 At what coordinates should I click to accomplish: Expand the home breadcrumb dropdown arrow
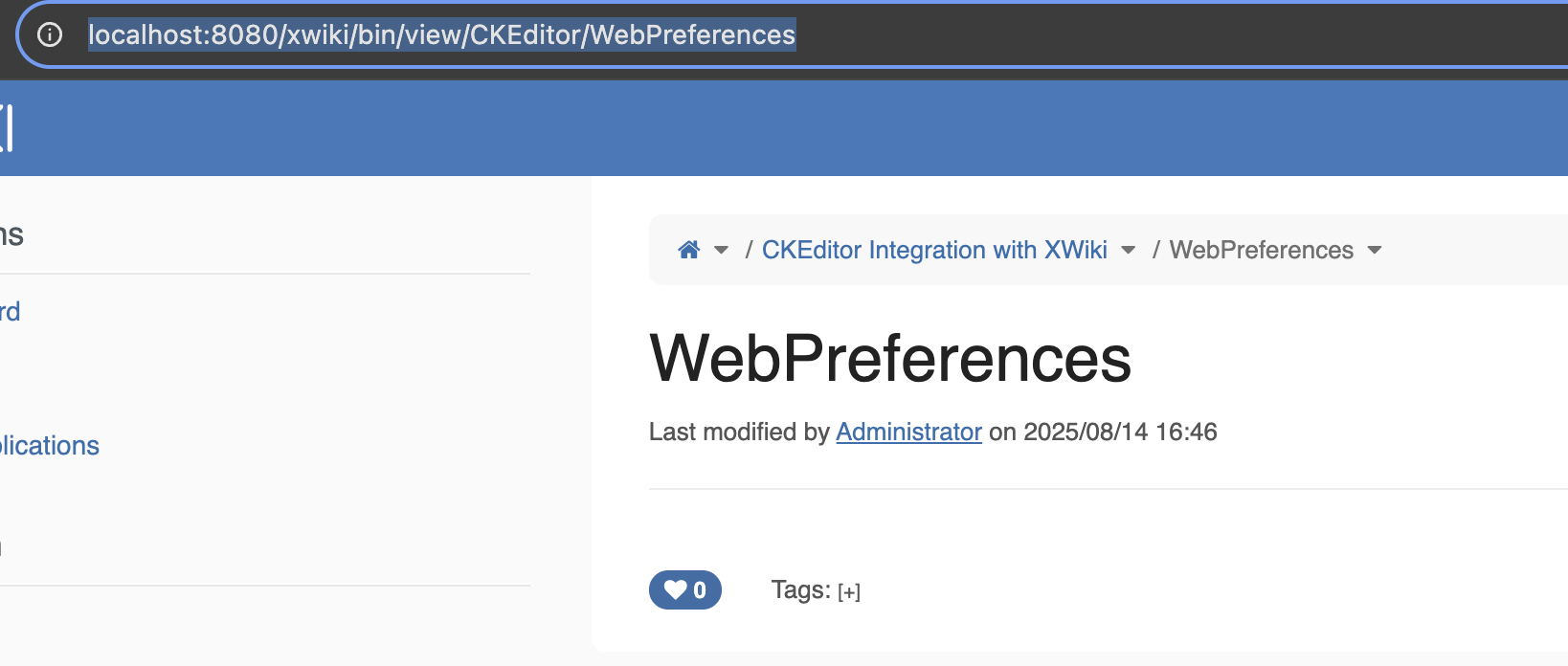722,250
